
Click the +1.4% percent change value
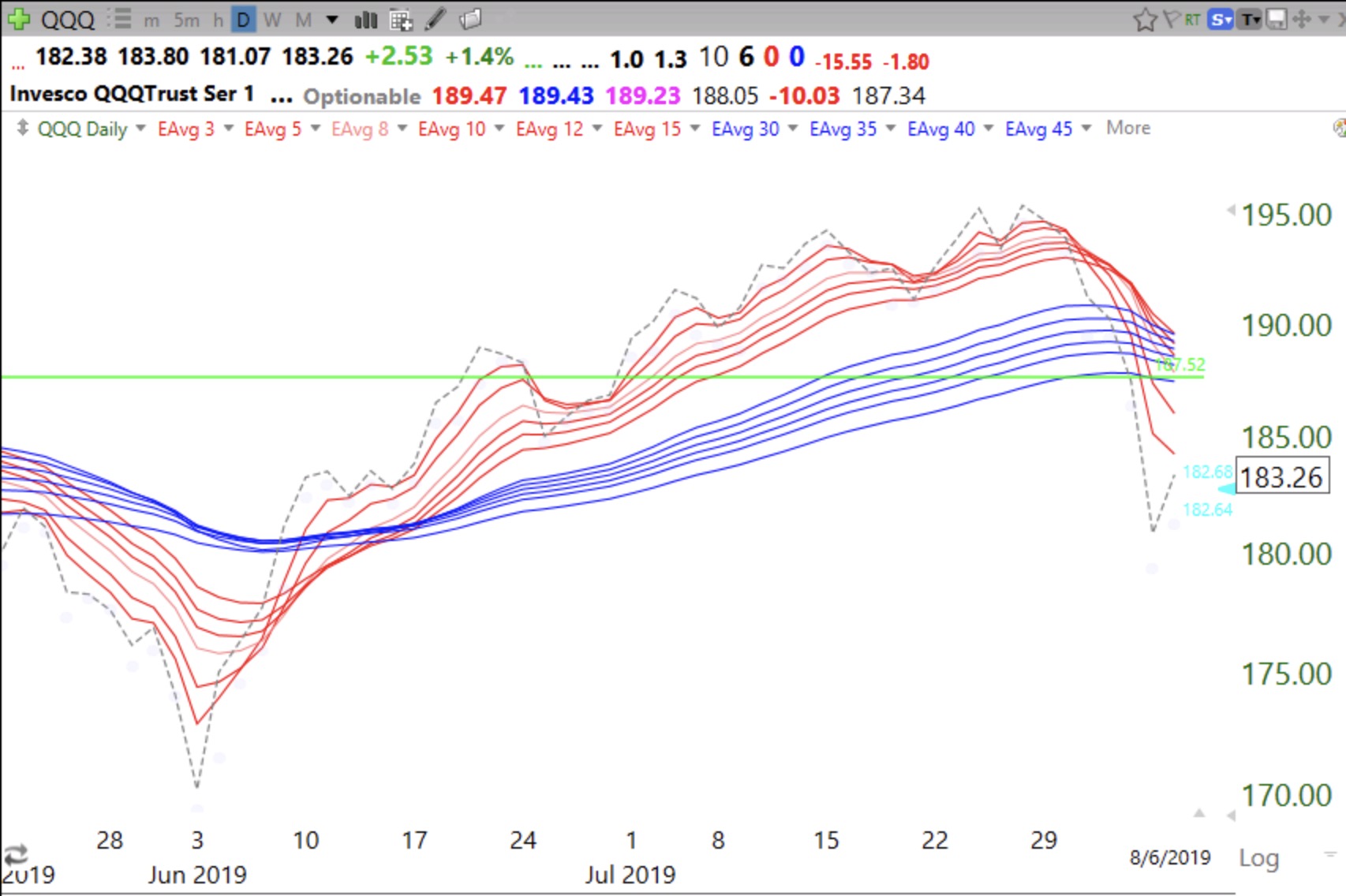point(480,57)
